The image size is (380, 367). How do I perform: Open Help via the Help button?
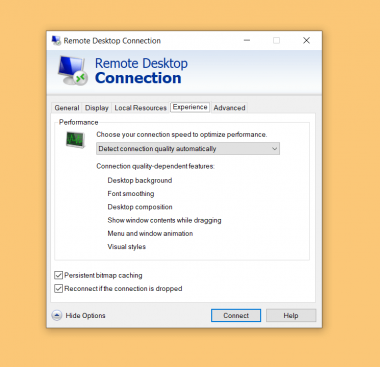click(x=291, y=315)
